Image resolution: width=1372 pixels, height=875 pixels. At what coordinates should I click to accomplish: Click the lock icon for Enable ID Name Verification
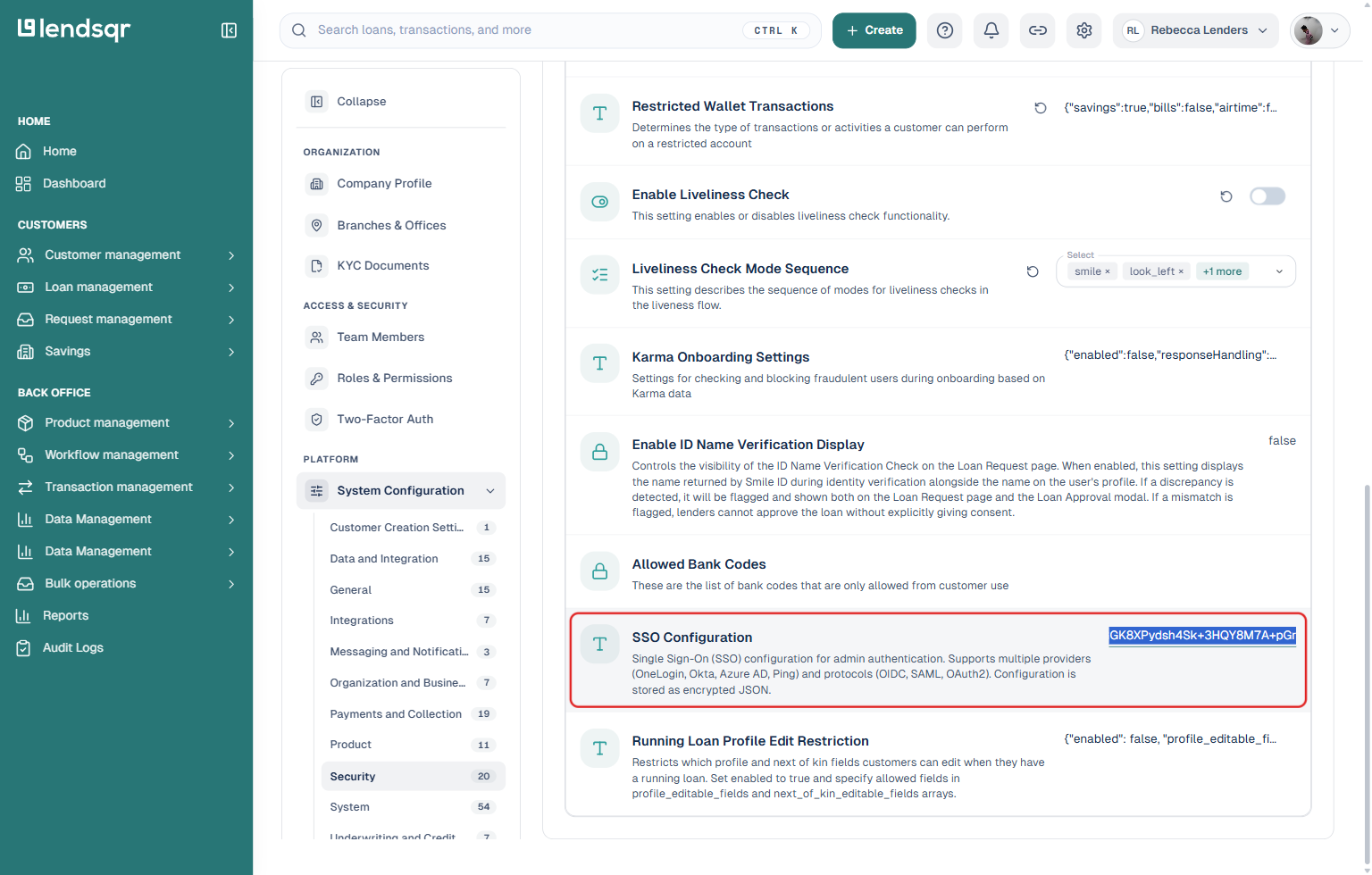click(600, 452)
